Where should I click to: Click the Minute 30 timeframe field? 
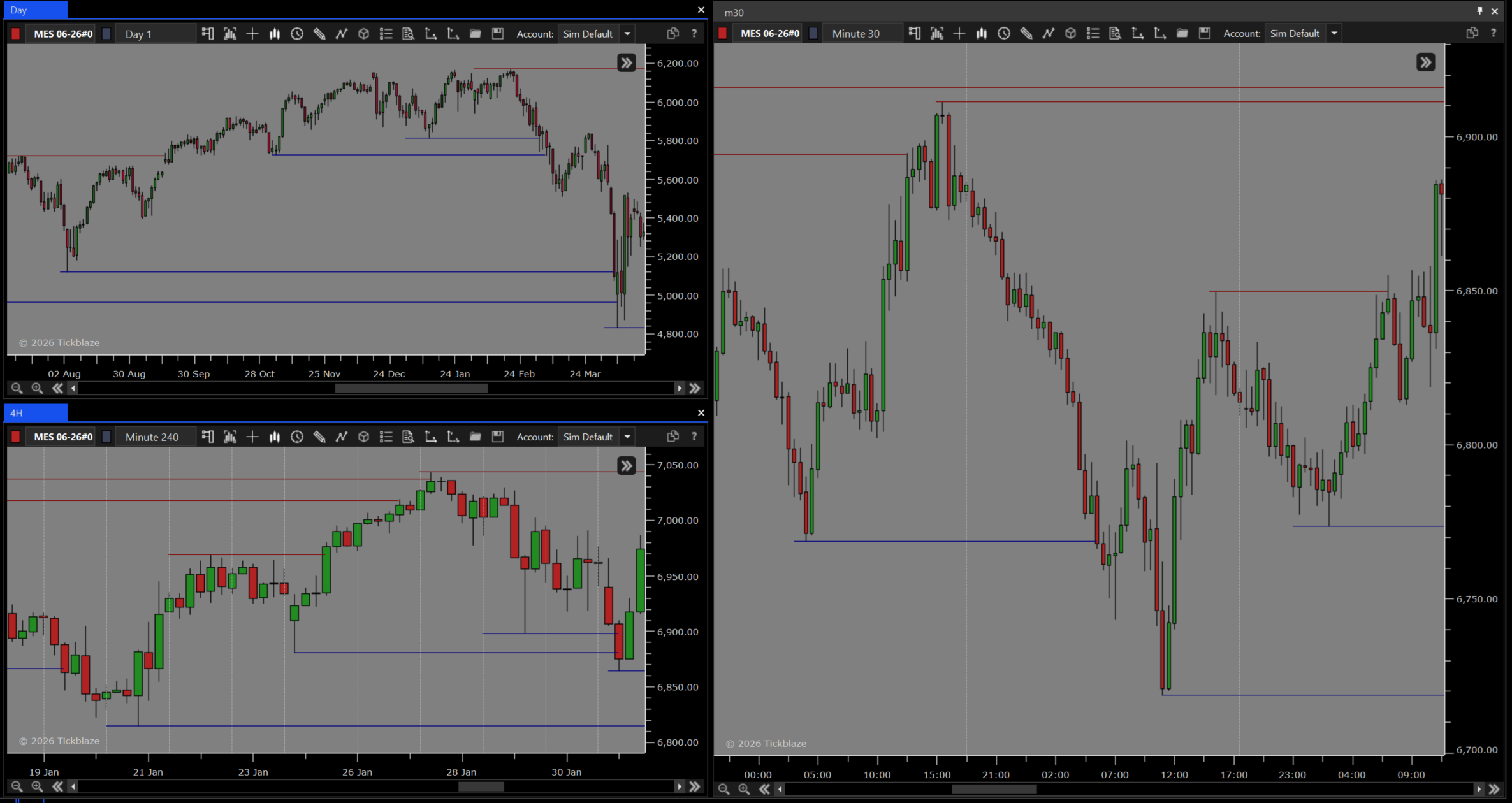click(x=856, y=34)
